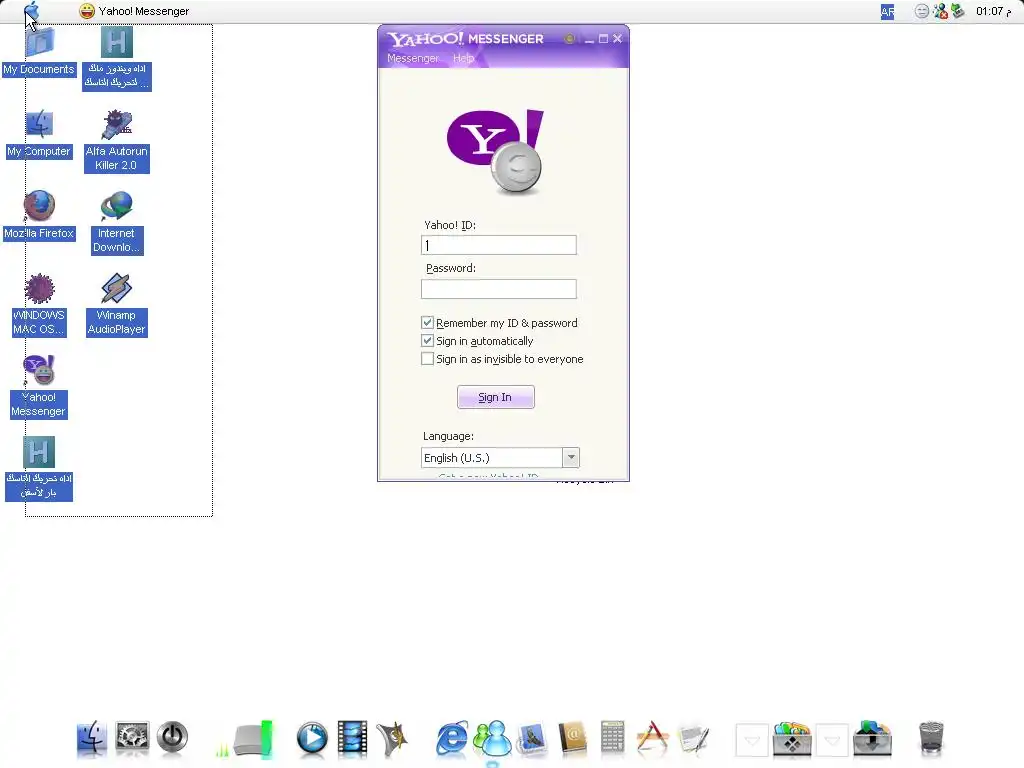Click the clock showing 01:07
Image resolution: width=1024 pixels, height=768 pixels.
(993, 11)
